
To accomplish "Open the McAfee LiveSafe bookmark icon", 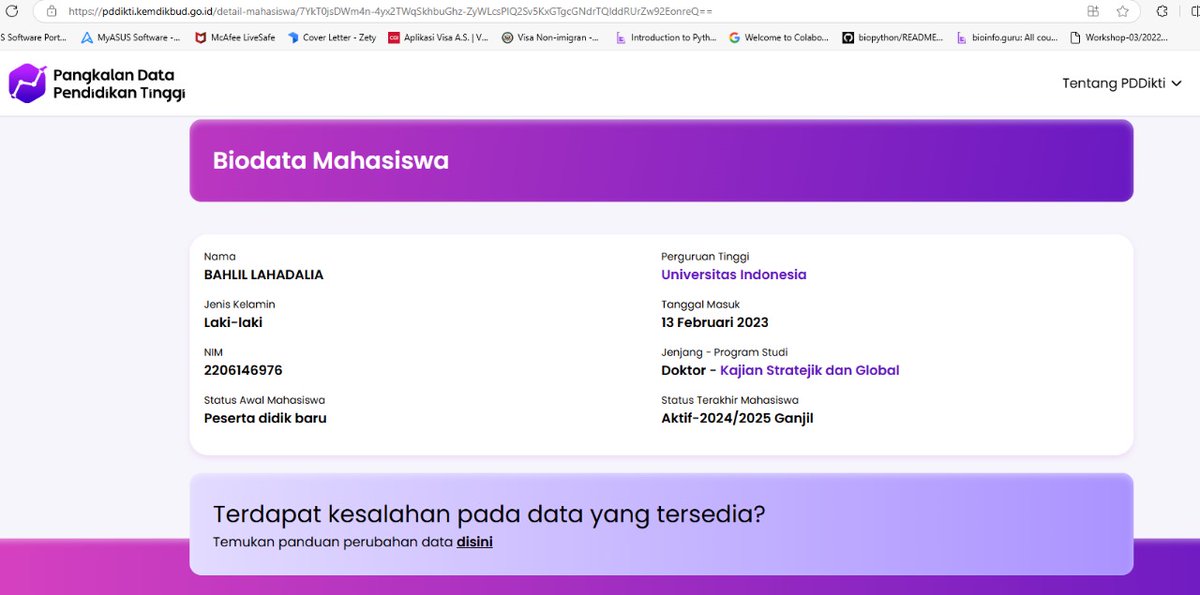I will [x=200, y=37].
